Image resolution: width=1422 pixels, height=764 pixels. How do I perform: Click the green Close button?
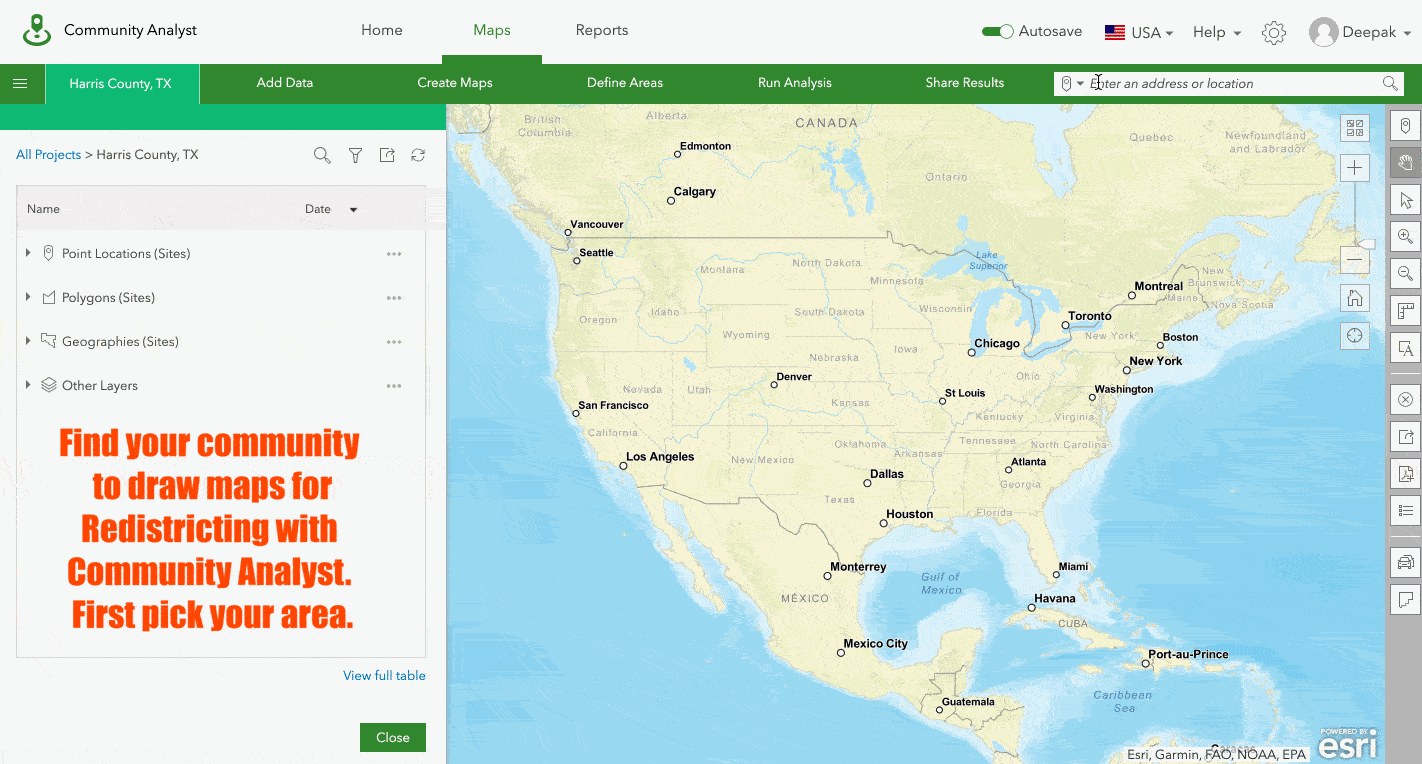coord(393,737)
